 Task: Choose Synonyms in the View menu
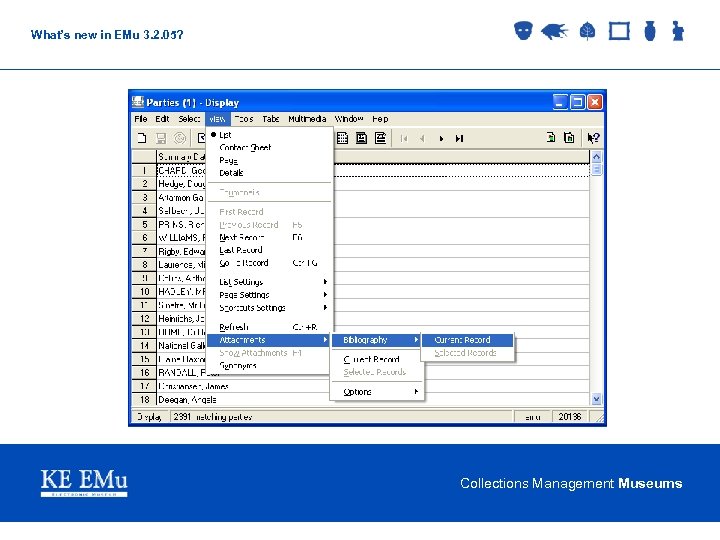pyautogui.click(x=270, y=366)
